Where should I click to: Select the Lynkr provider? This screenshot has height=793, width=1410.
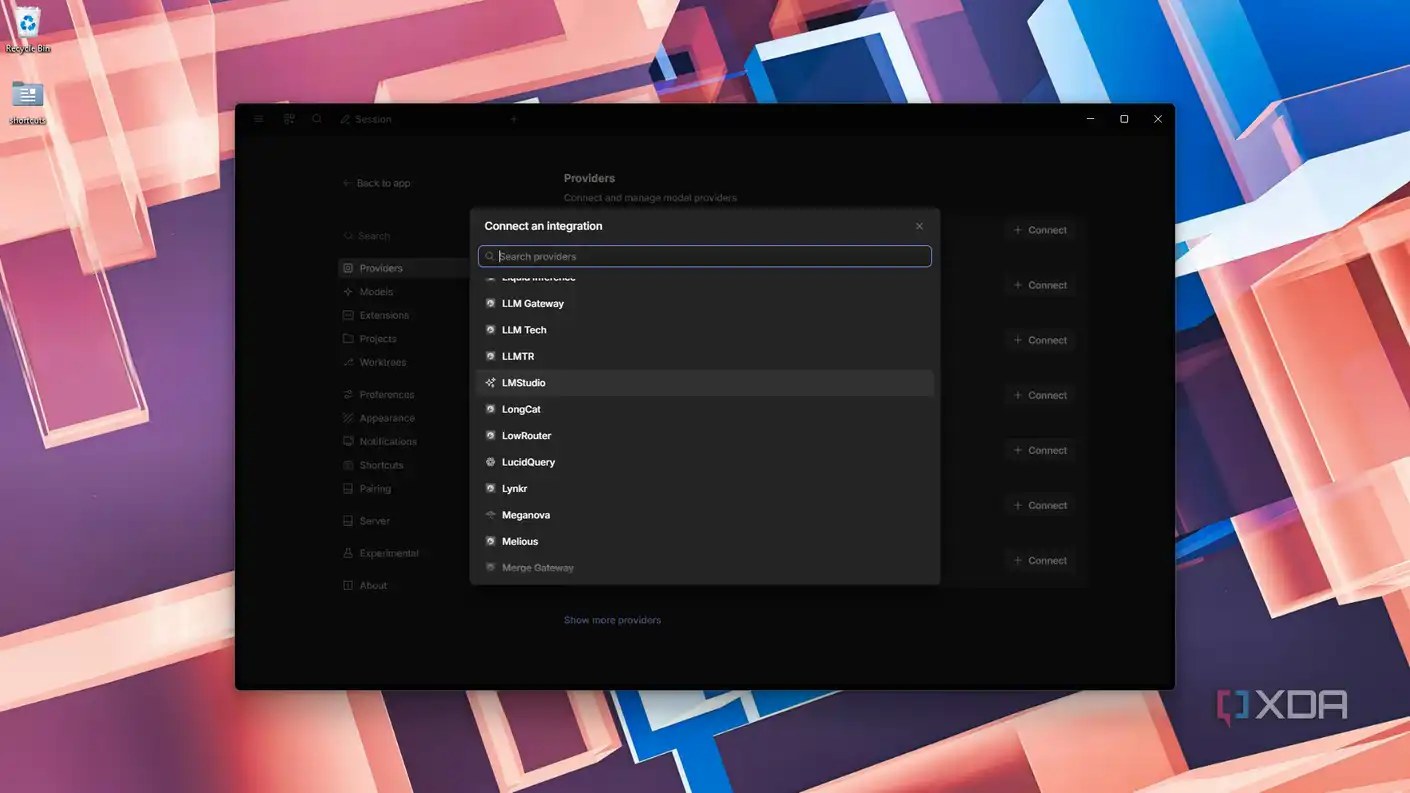(x=705, y=489)
